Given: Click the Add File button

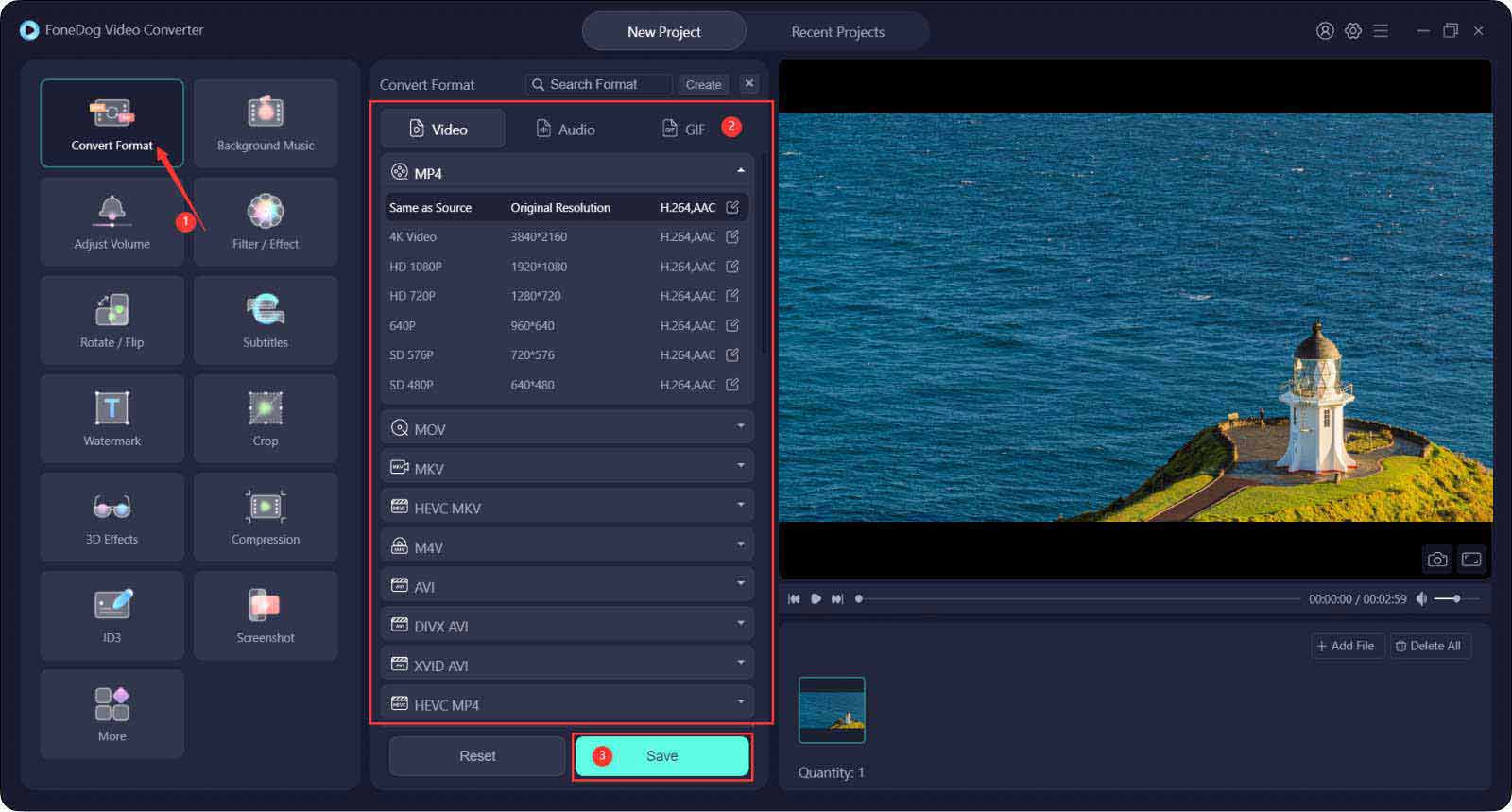Looking at the screenshot, I should point(1346,646).
